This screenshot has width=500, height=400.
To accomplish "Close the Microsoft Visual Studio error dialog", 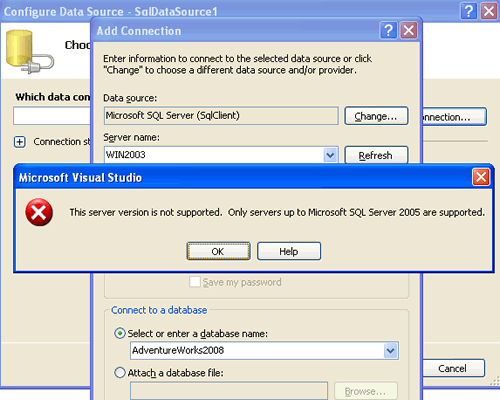I will pyautogui.click(x=481, y=177).
